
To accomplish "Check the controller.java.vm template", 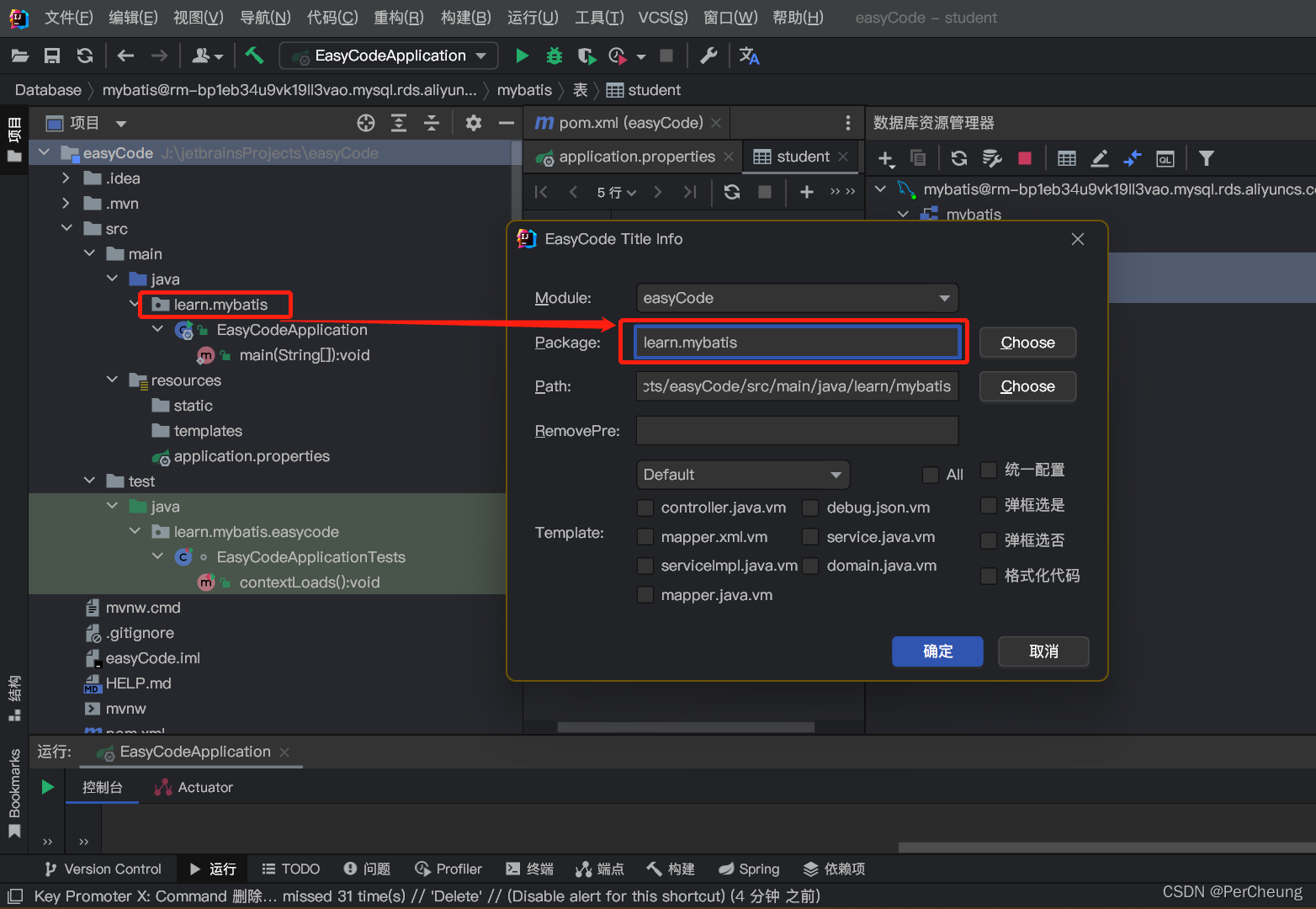I will [x=645, y=508].
